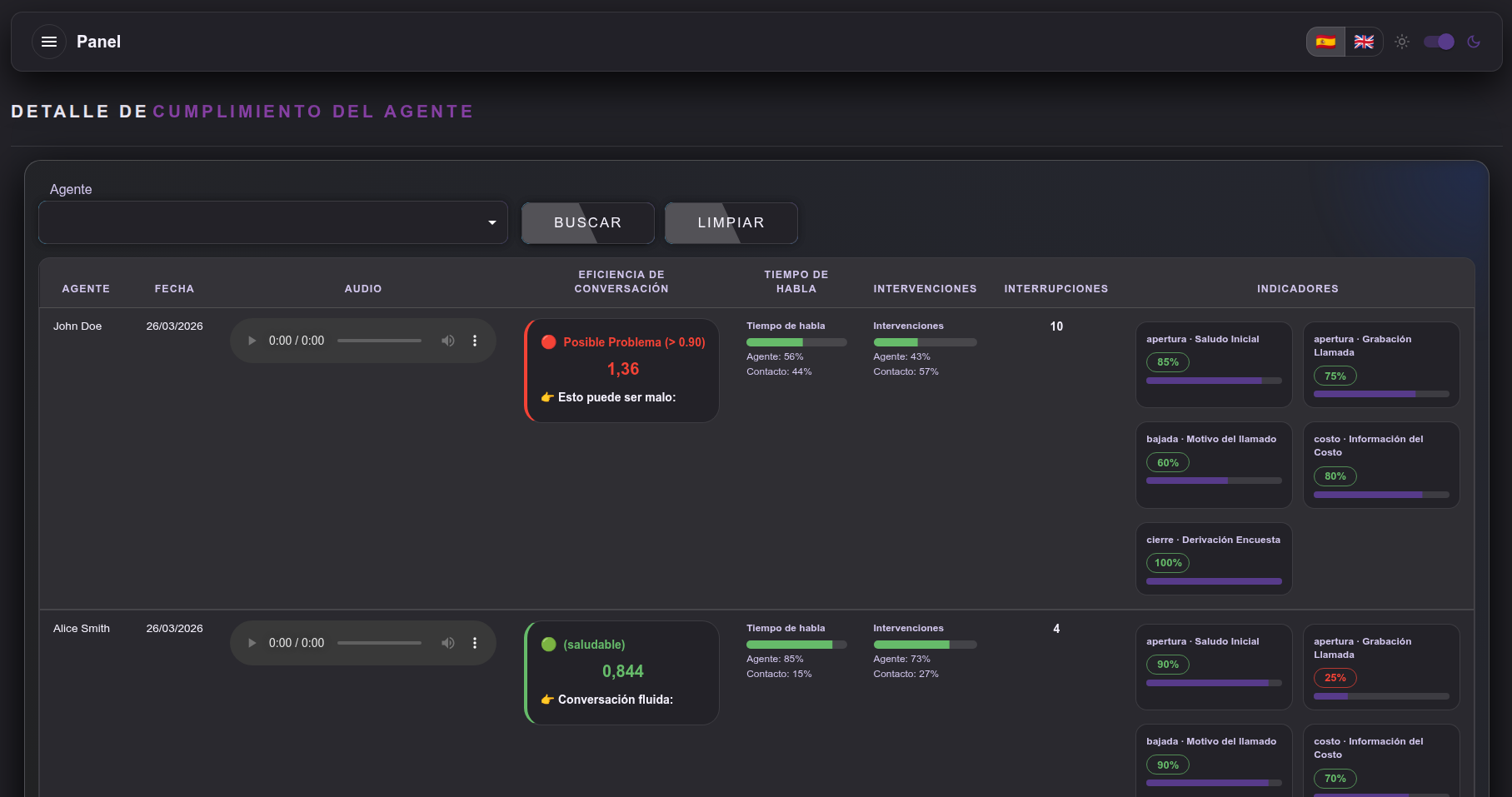Image resolution: width=1512 pixels, height=797 pixels.
Task: Switch language to English UK flag
Action: pos(1364,42)
